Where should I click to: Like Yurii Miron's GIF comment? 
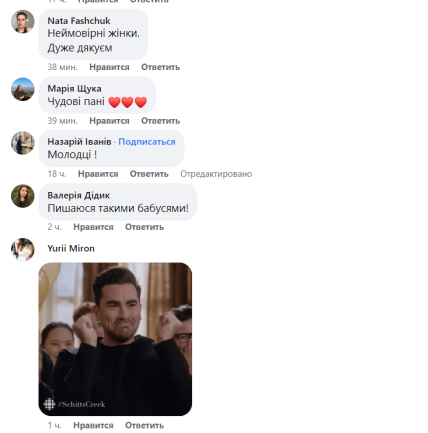coord(93,425)
